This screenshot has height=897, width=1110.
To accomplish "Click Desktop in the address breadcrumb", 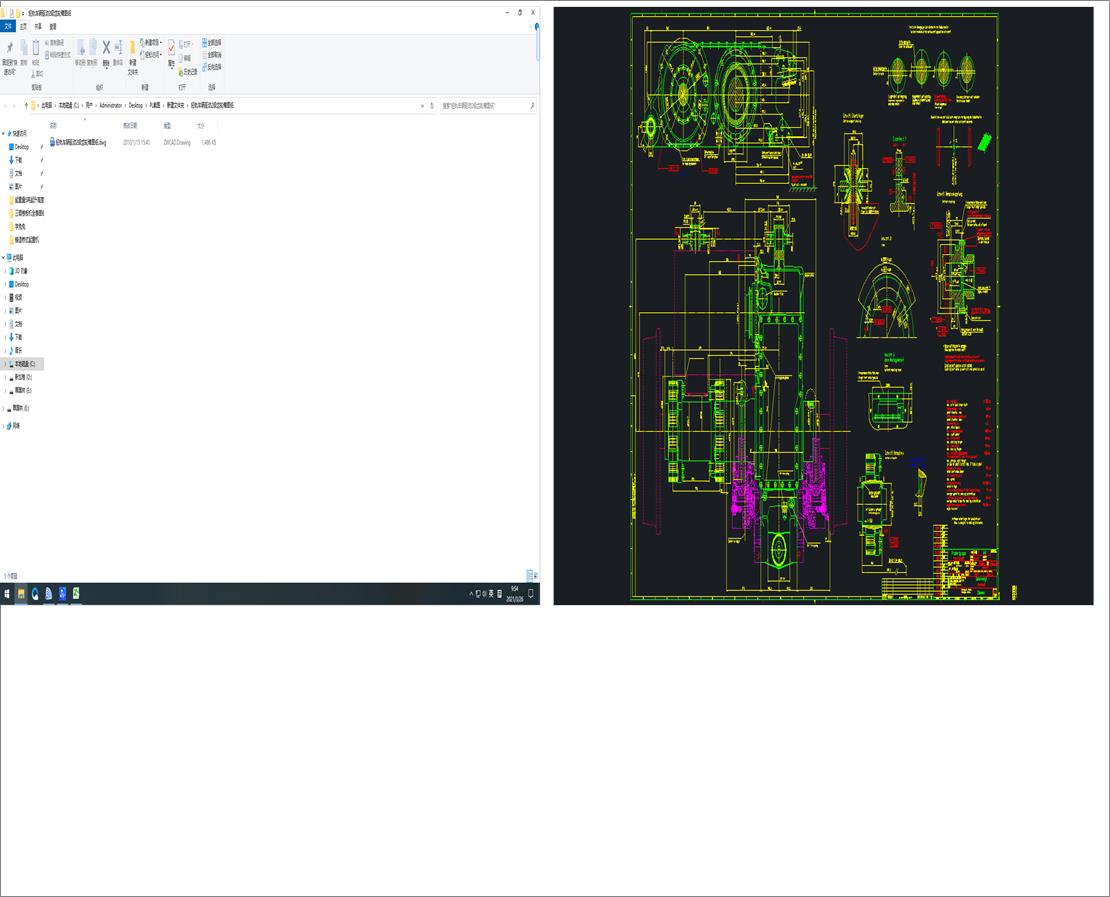I will click(x=135, y=105).
